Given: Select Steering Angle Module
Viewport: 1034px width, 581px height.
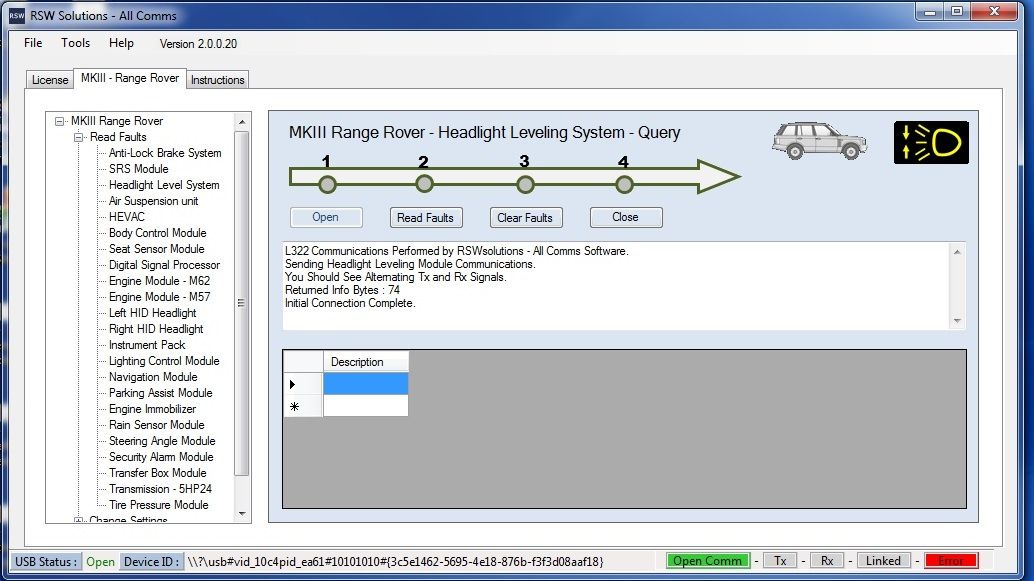Looking at the screenshot, I should 162,441.
